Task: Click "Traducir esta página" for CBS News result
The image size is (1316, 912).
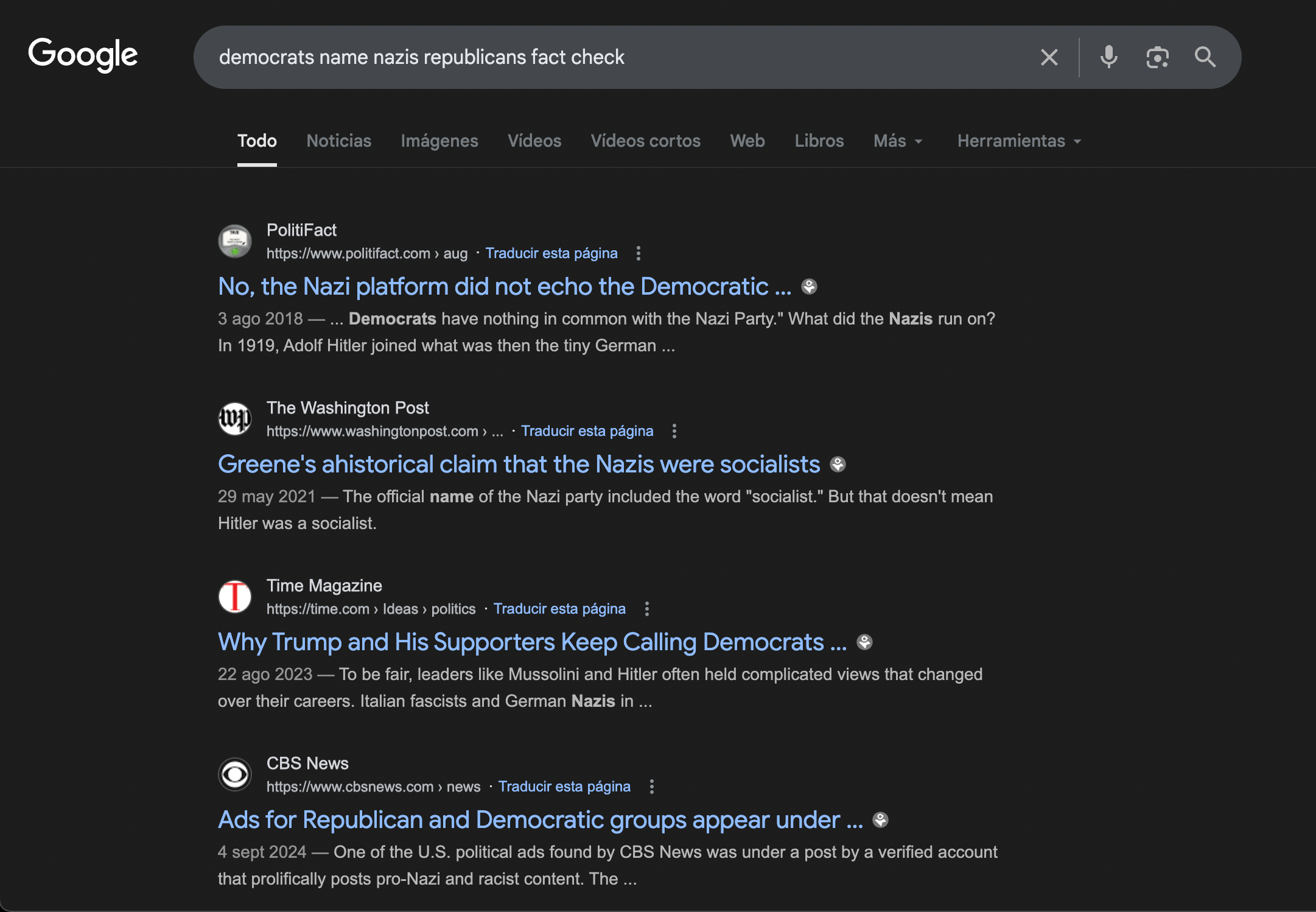Action: tap(564, 787)
